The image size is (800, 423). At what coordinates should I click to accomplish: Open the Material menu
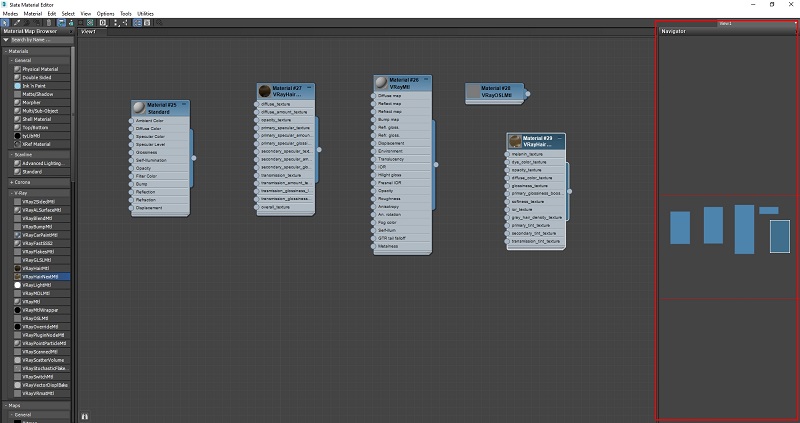pos(32,13)
